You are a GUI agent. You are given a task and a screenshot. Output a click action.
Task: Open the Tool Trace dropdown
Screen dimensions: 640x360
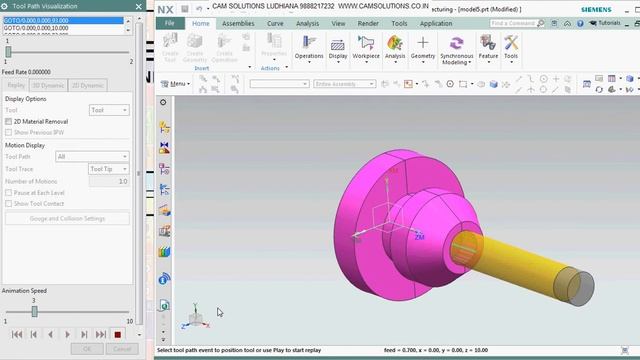click(109, 169)
